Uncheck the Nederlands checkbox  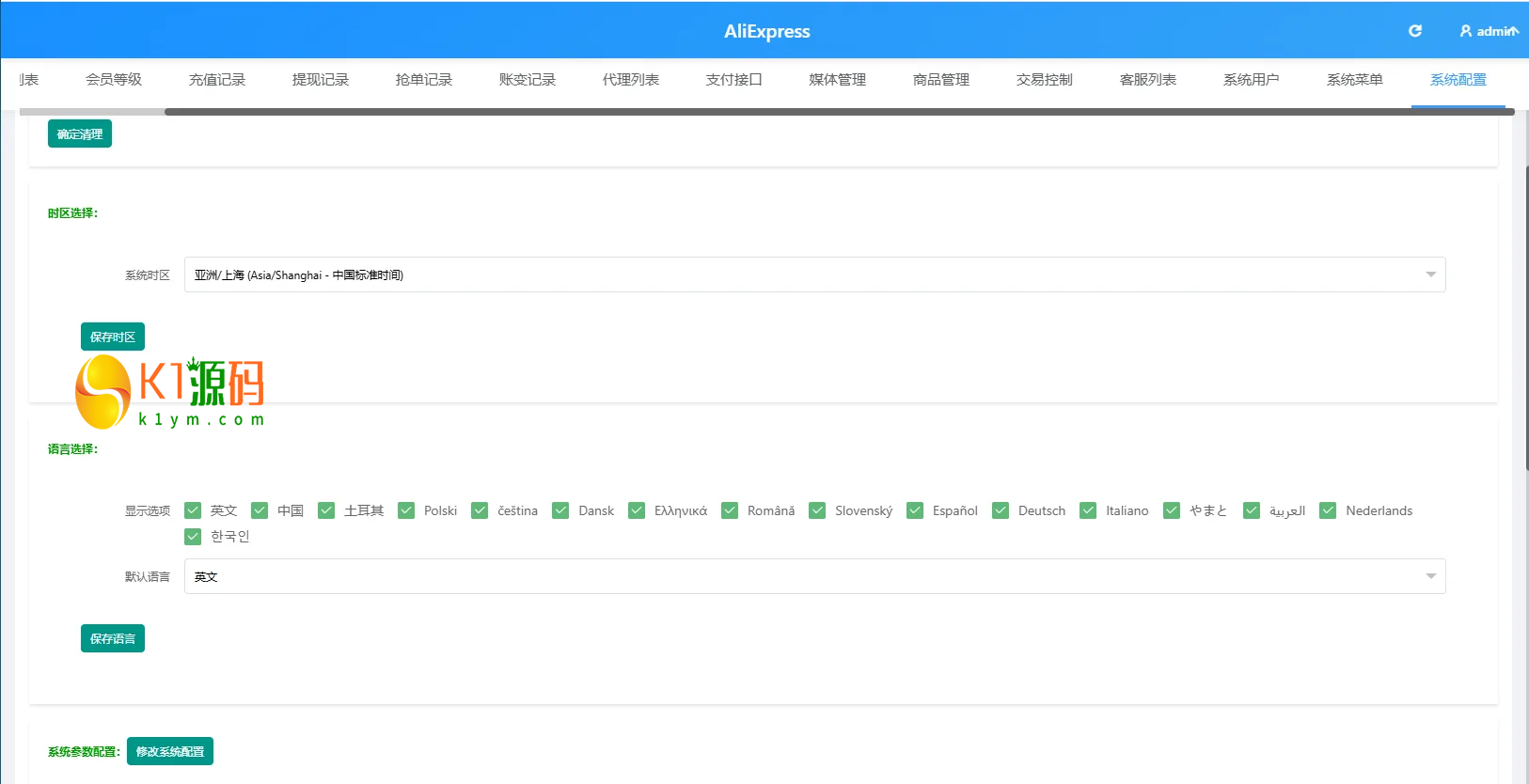click(x=1328, y=510)
